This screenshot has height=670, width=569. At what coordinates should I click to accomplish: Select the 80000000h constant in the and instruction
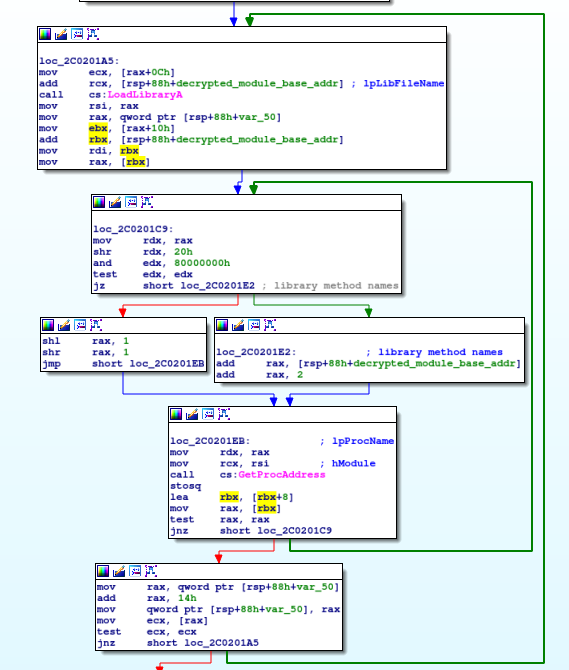pos(202,263)
